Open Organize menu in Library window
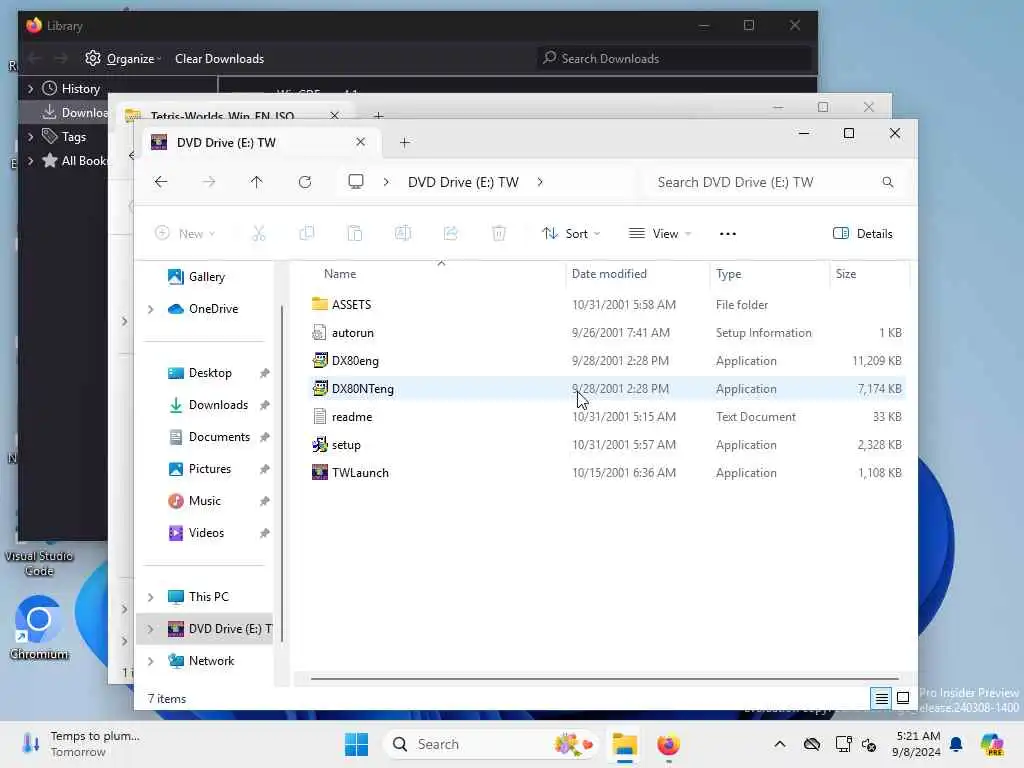1024x768 pixels. click(123, 59)
